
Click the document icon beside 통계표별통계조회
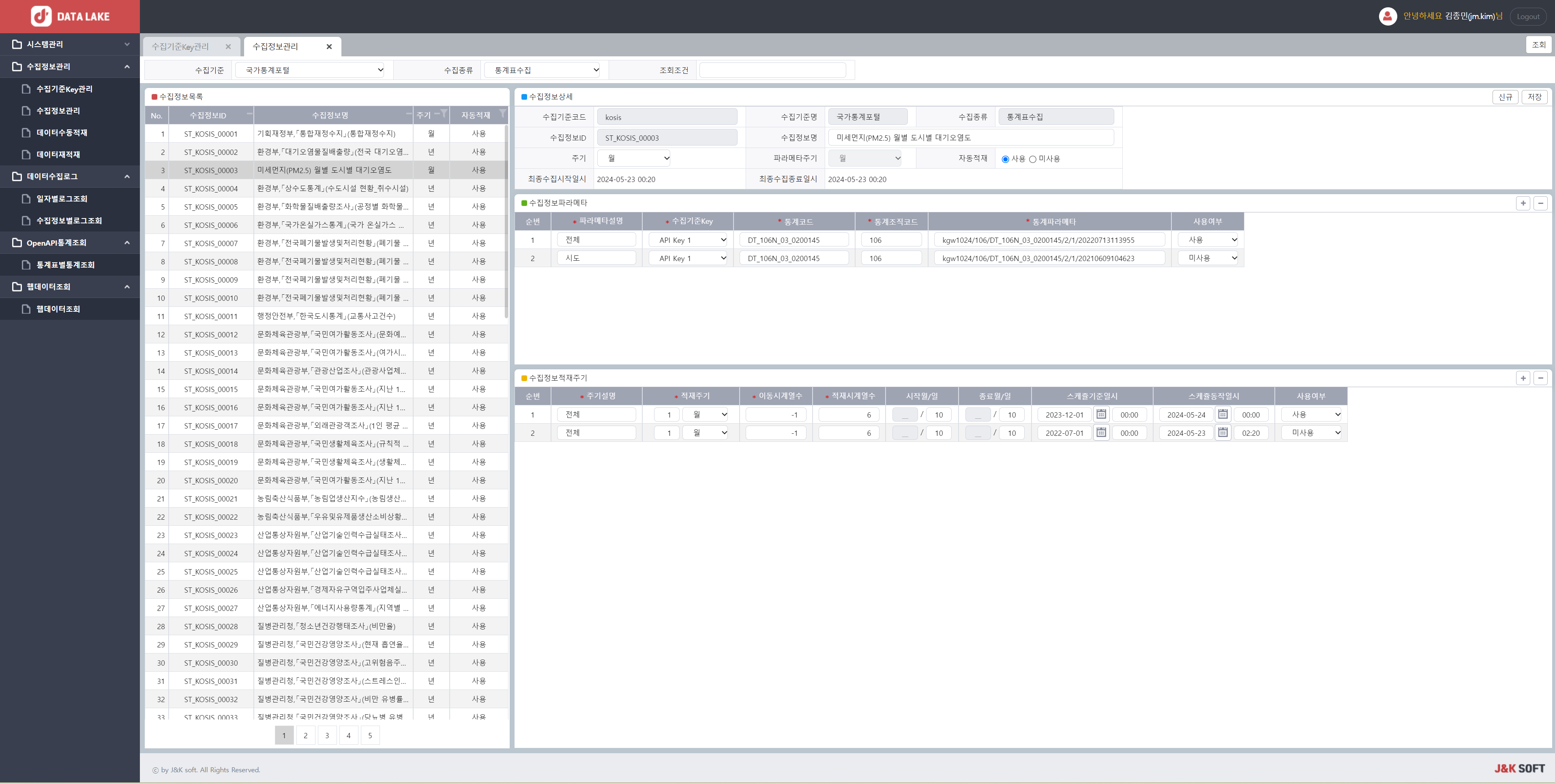pos(26,264)
